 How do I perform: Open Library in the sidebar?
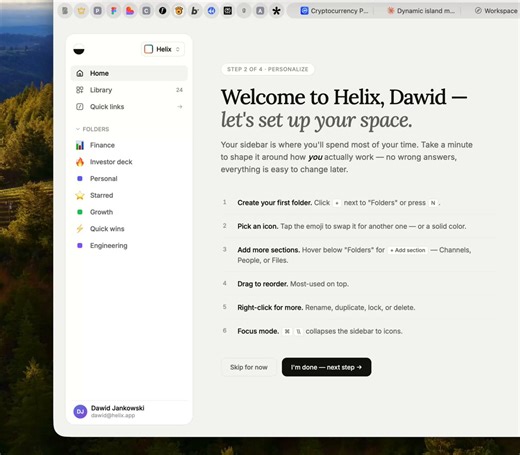click(129, 90)
